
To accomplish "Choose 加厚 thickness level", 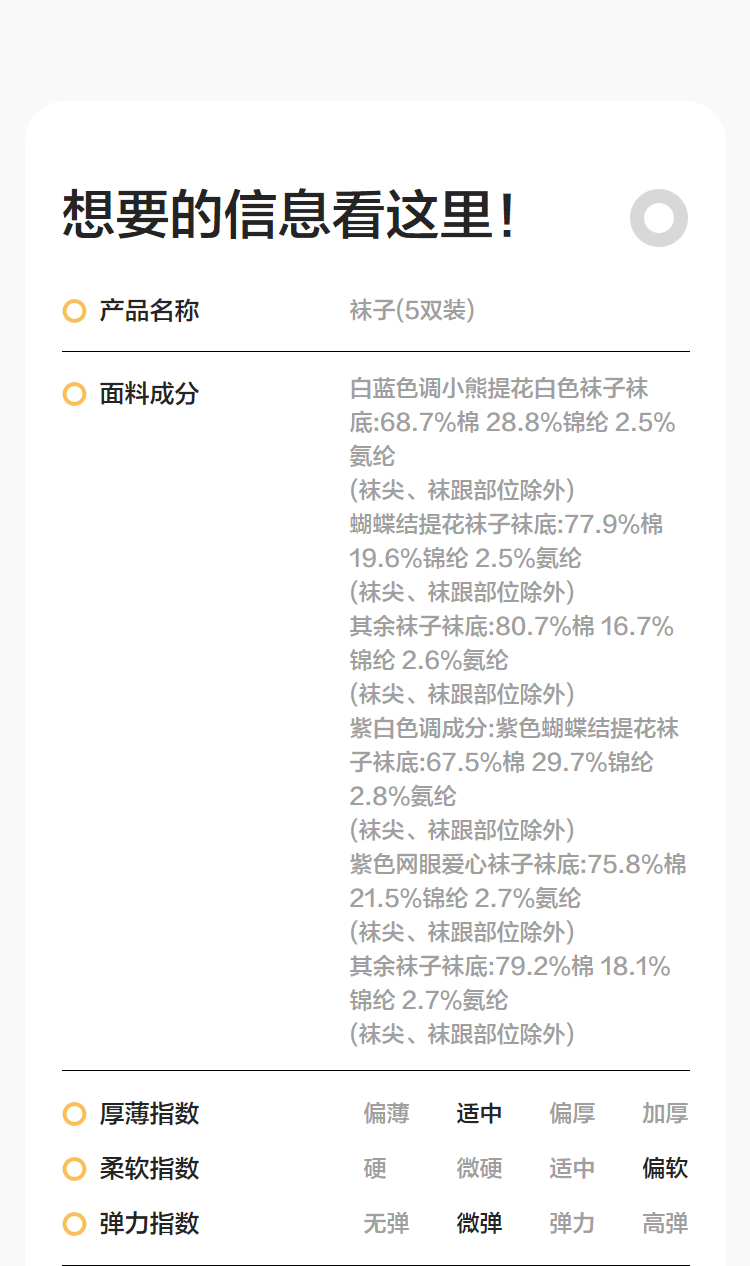I will coord(665,1114).
